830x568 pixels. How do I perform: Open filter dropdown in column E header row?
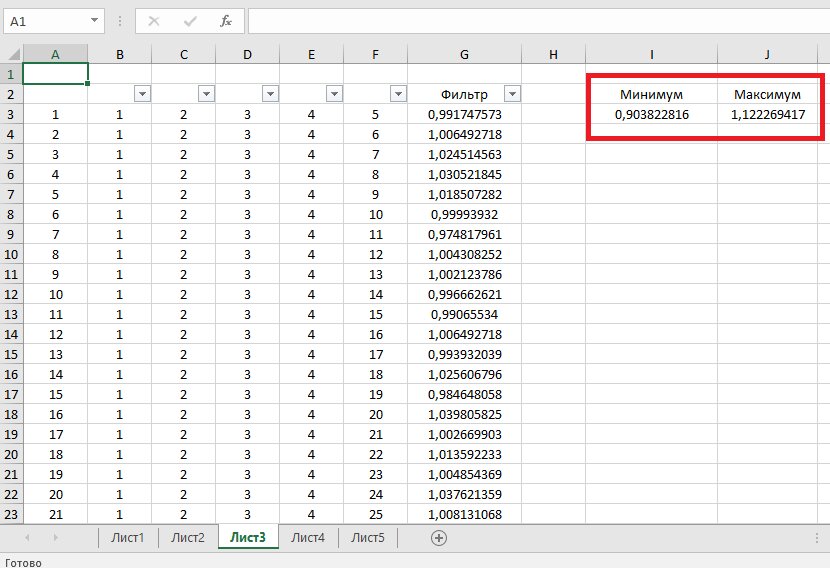coord(335,94)
